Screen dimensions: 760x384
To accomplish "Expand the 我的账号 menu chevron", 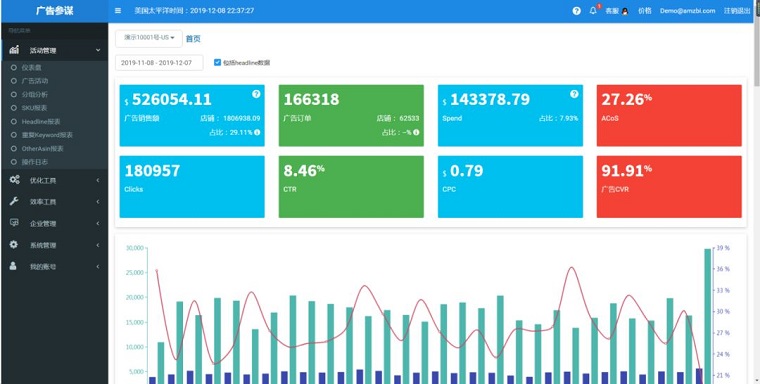I will pos(98,267).
